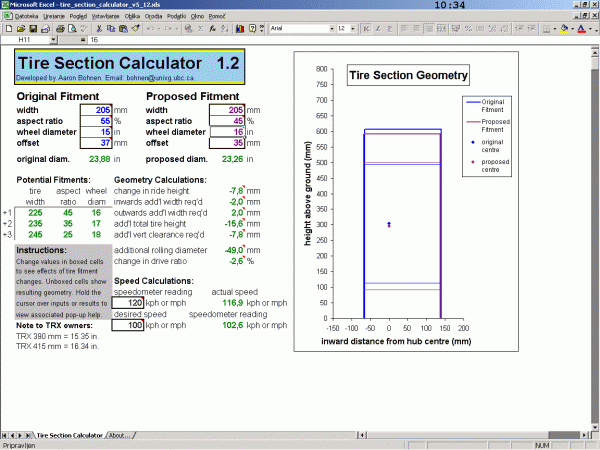Image resolution: width=600 pixels, height=450 pixels.
Task: Open the Borders dropdown arrow
Action: 554,28
